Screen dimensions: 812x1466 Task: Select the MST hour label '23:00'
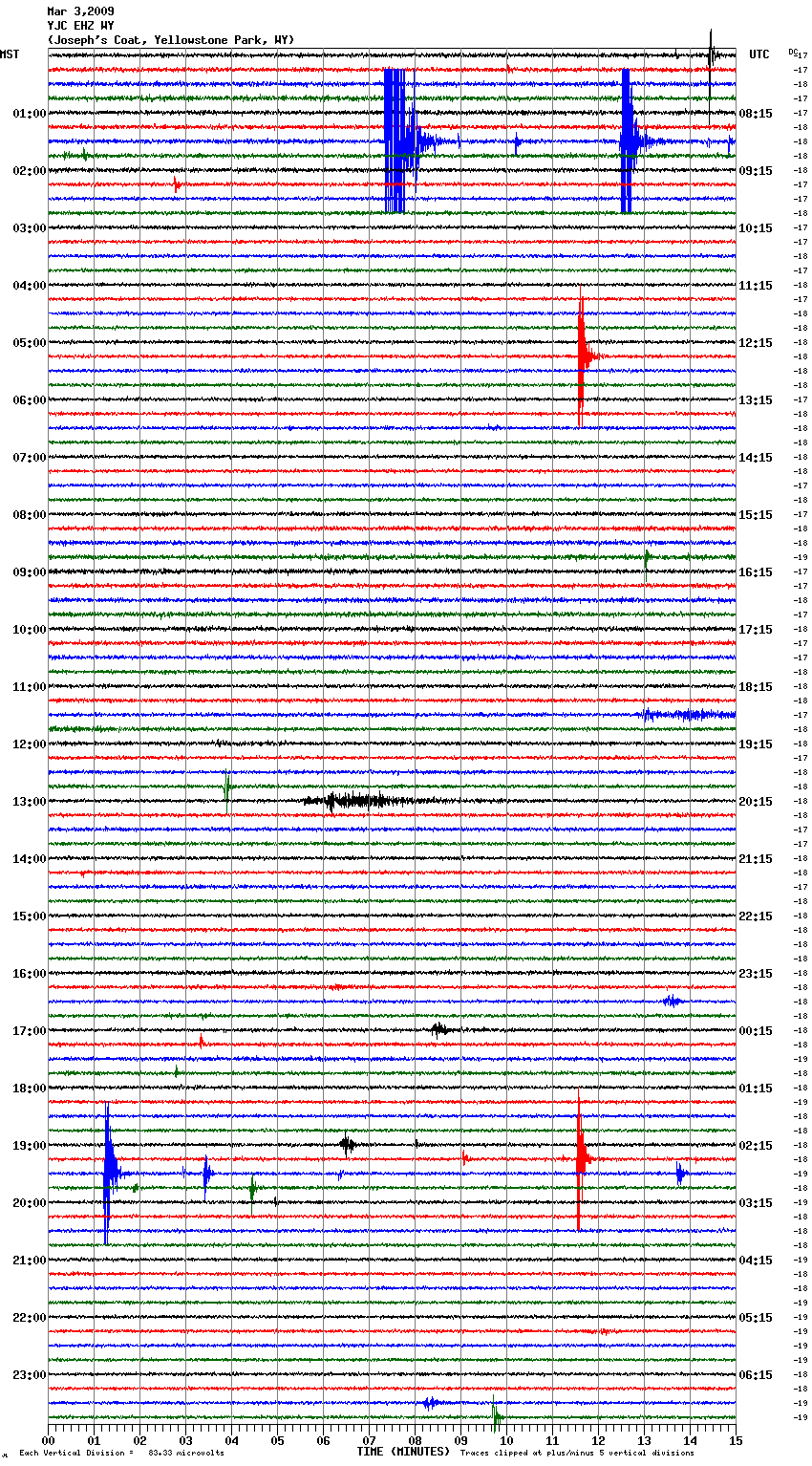coord(30,1375)
